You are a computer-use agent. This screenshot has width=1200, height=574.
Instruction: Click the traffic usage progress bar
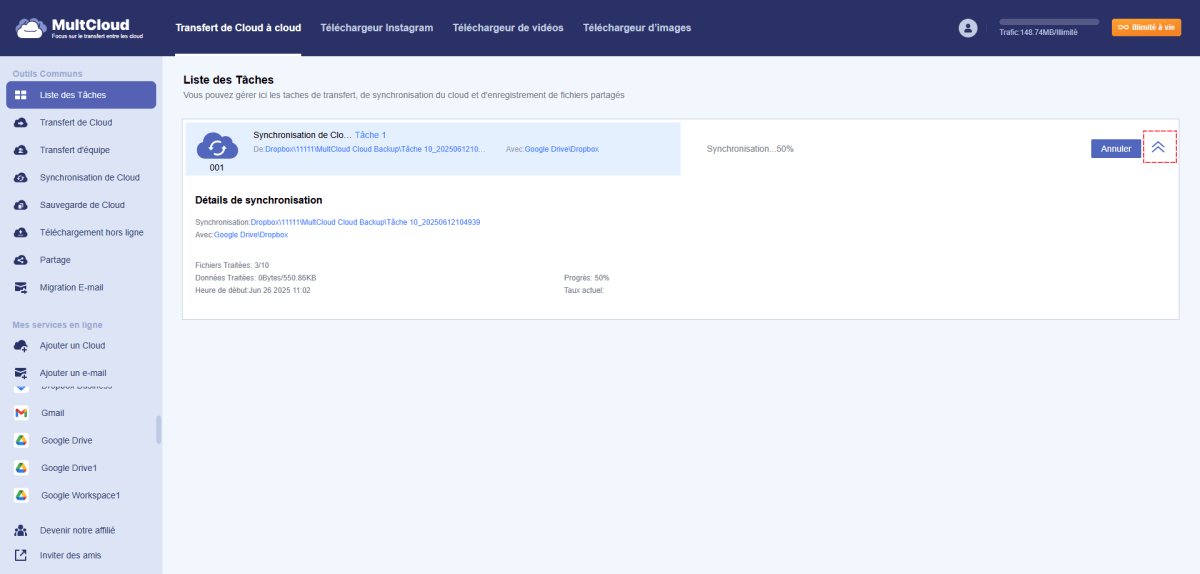(1049, 21)
